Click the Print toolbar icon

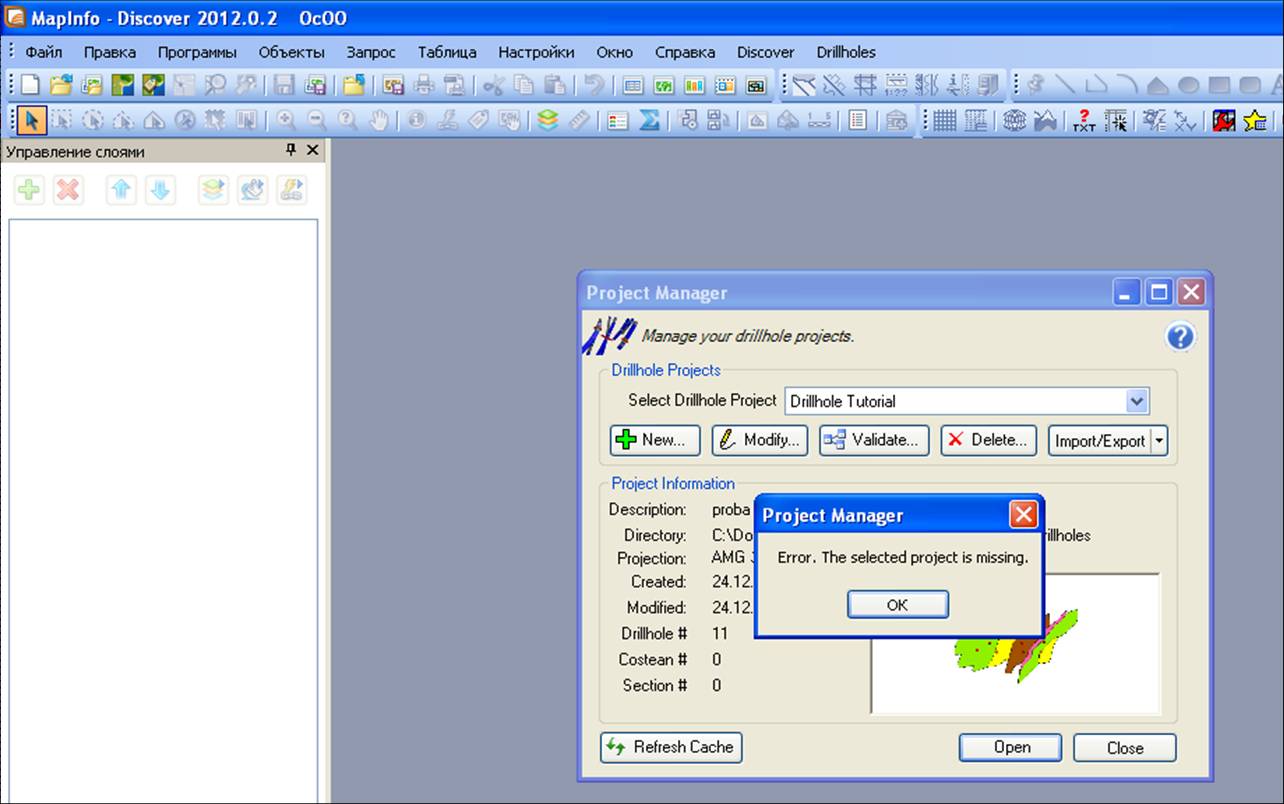coord(424,86)
